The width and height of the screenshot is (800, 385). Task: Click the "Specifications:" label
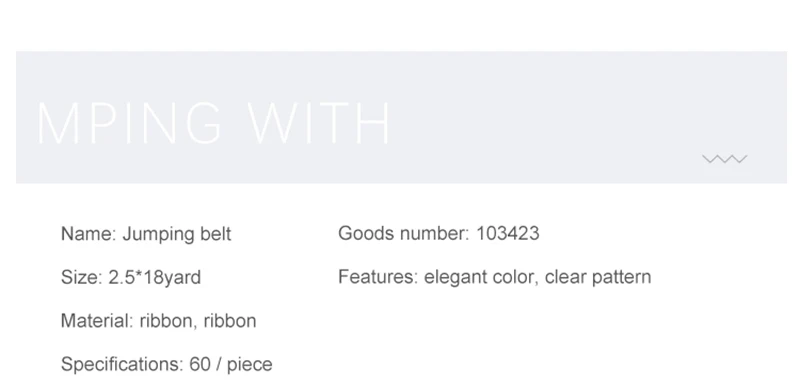tap(122, 364)
